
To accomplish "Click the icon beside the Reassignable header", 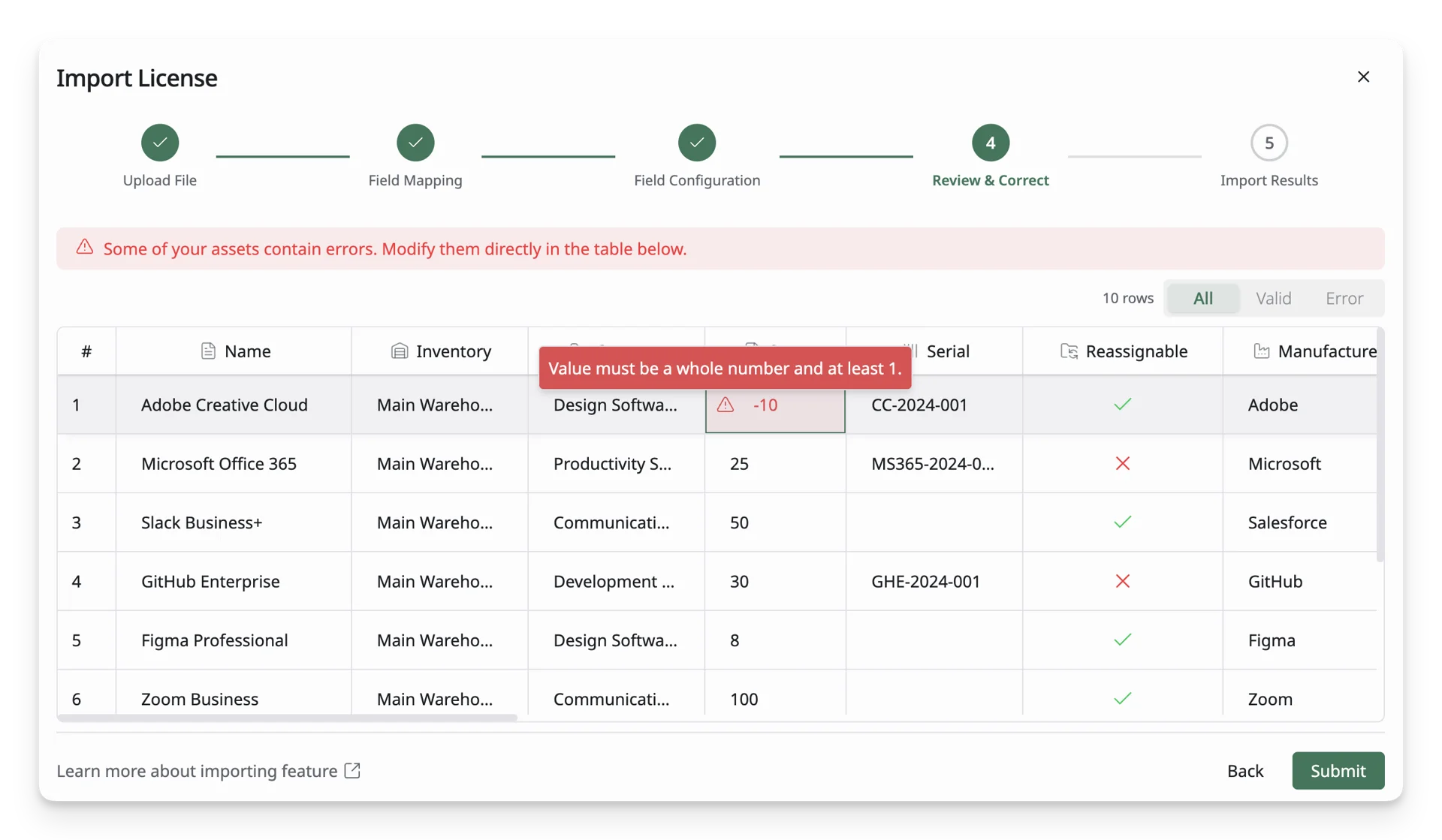I will tap(1069, 351).
